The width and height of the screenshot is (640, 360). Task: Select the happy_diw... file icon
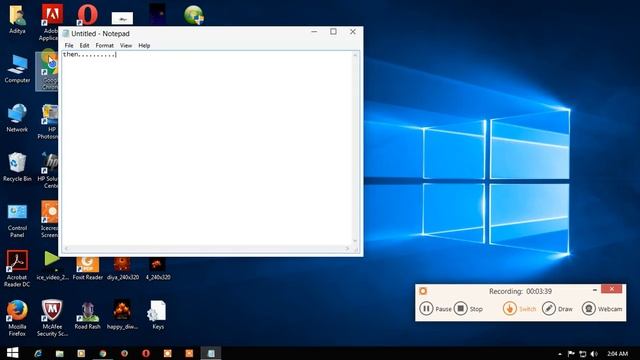tap(122, 314)
